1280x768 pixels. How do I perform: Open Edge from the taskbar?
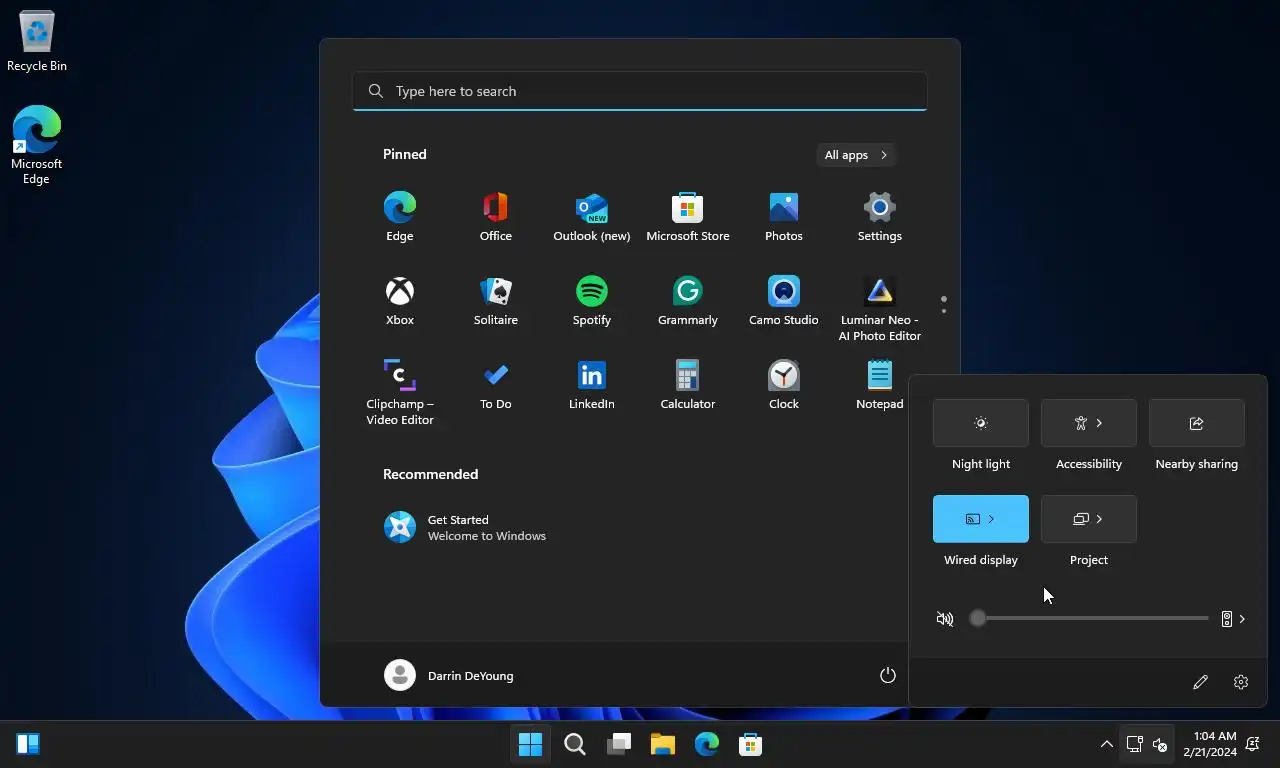point(706,744)
